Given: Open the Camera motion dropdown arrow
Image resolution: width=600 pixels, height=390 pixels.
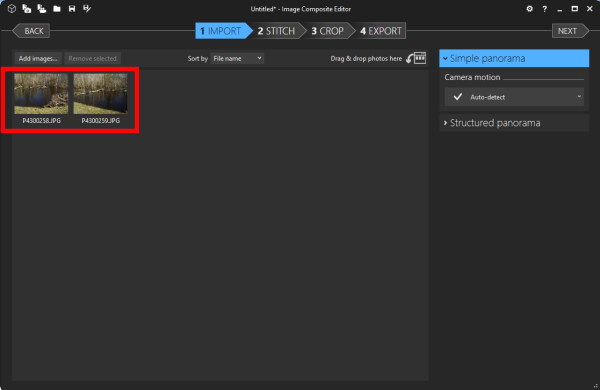Looking at the screenshot, I should pos(579,97).
